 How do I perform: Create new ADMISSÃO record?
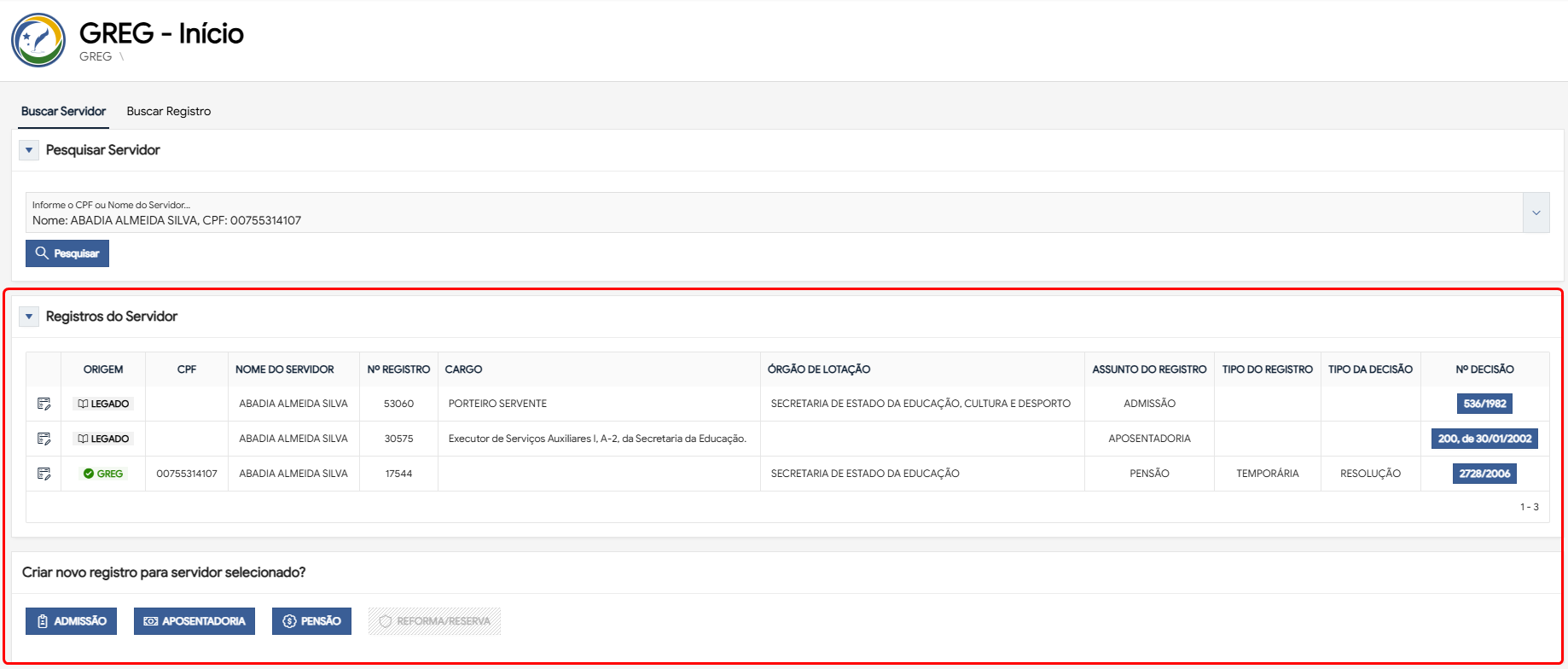(x=71, y=621)
